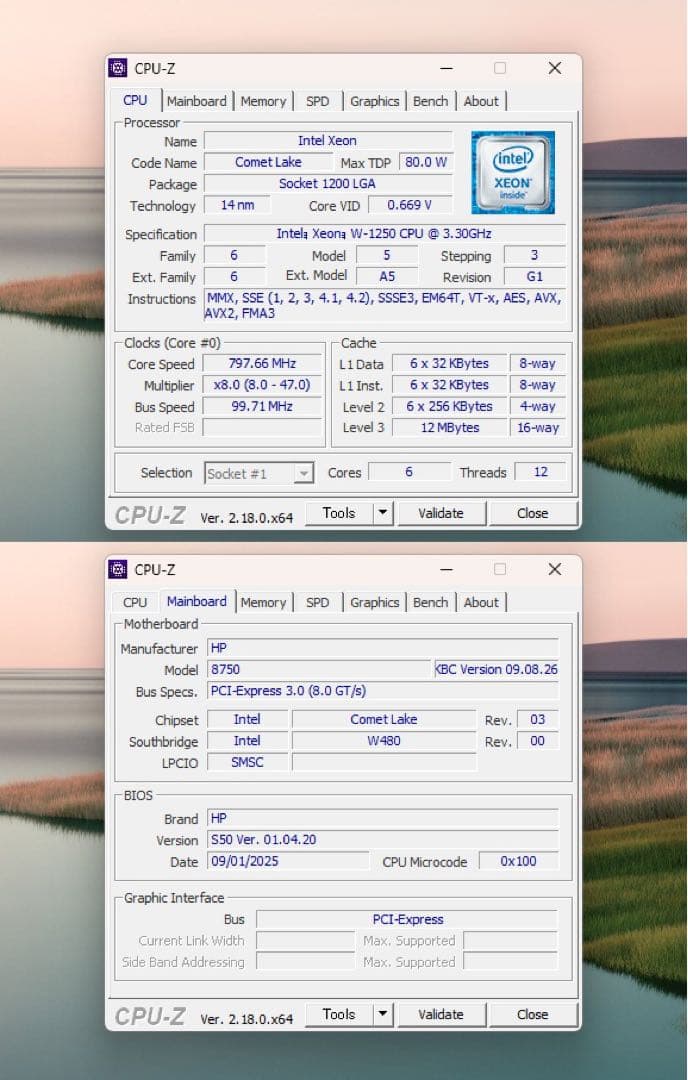
Task: Click 'PCI-Express 3.0 (8.0 GT/s)' bus specs
Action: 383,691
